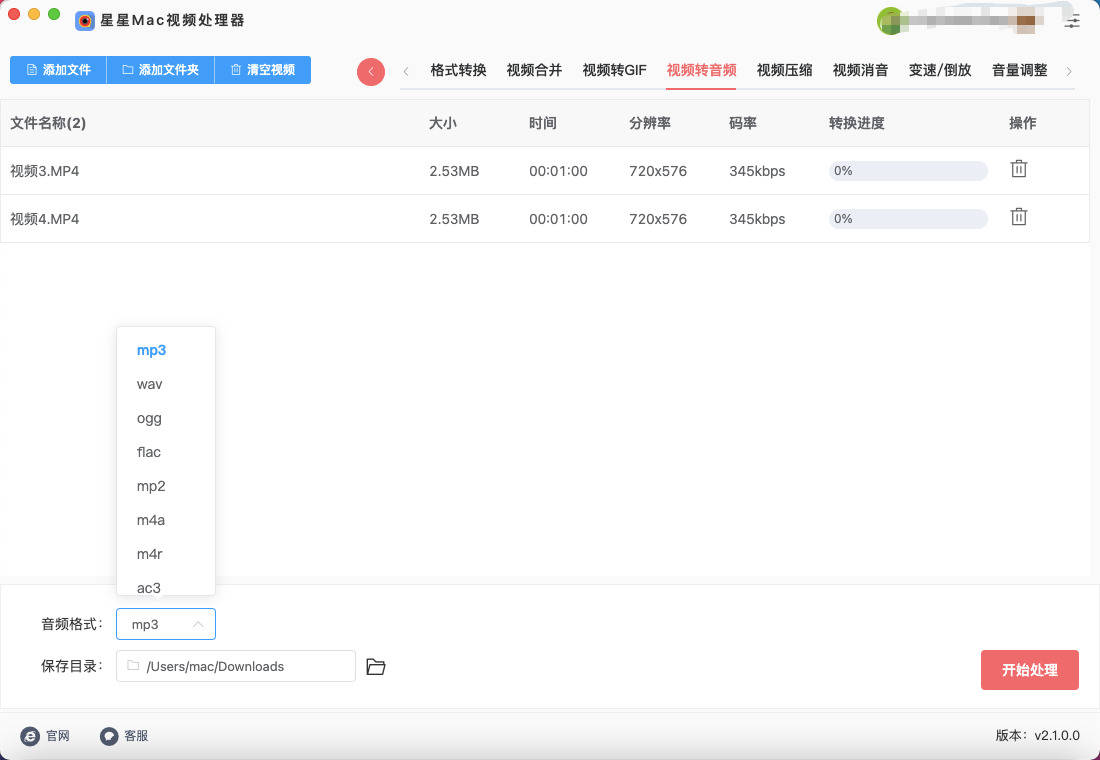This screenshot has width=1100, height=760.
Task: Delete the 视频3.MP4 file row
Action: click(1018, 169)
